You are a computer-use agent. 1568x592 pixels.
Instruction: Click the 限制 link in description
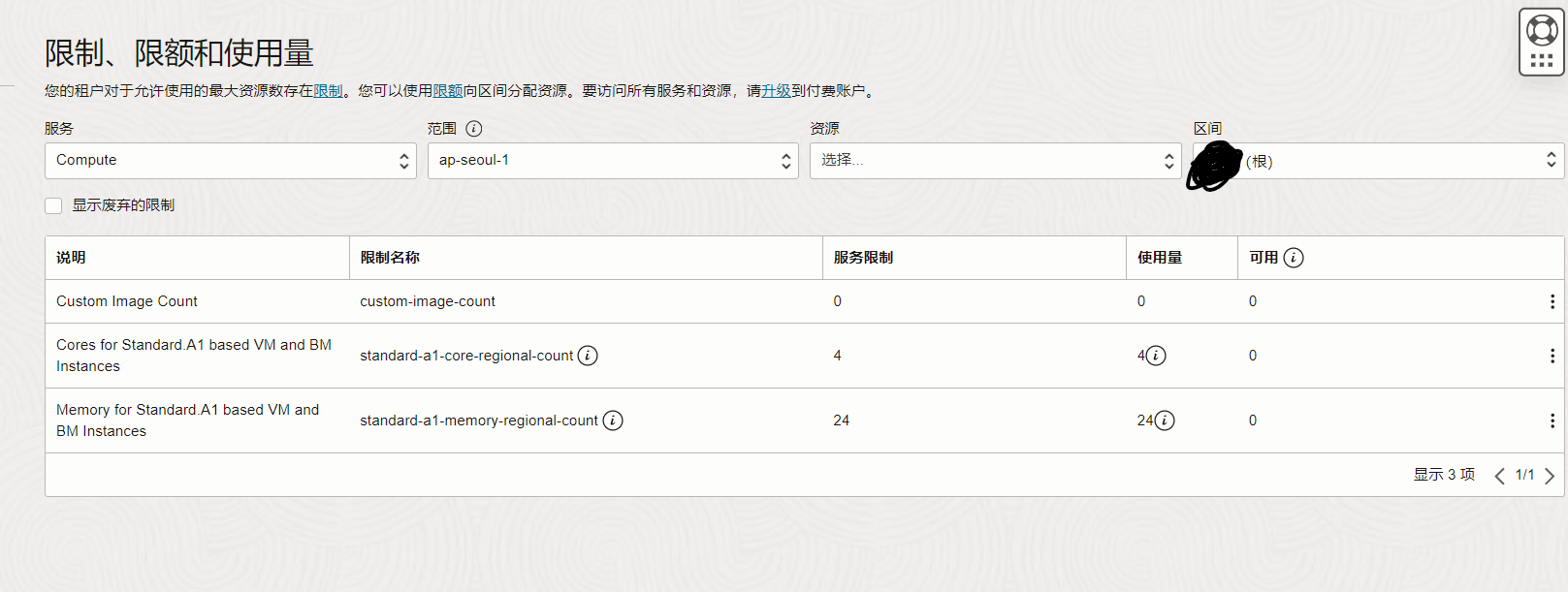328,91
